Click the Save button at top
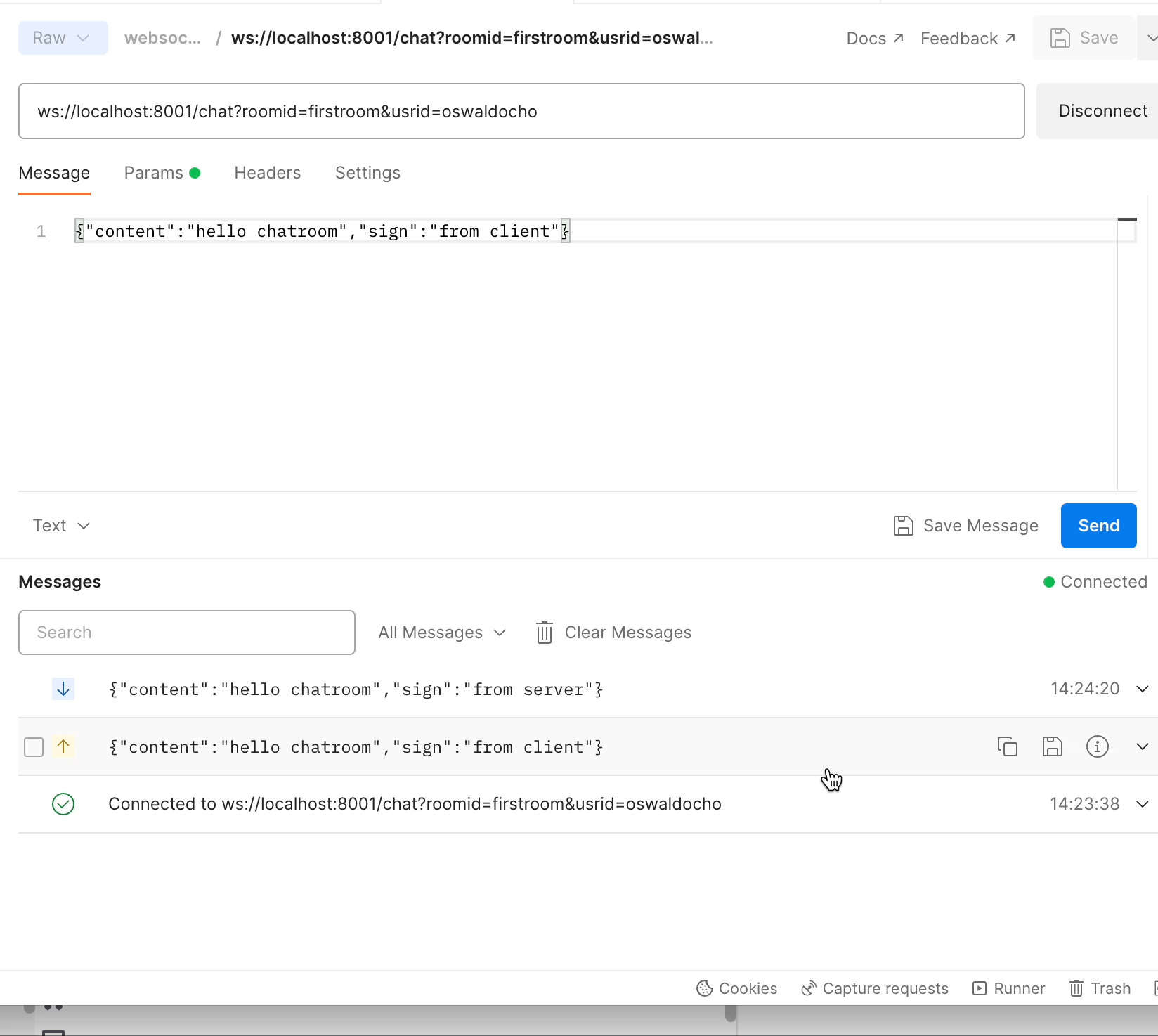Screen dimensions: 1158x1036 [x=1084, y=38]
